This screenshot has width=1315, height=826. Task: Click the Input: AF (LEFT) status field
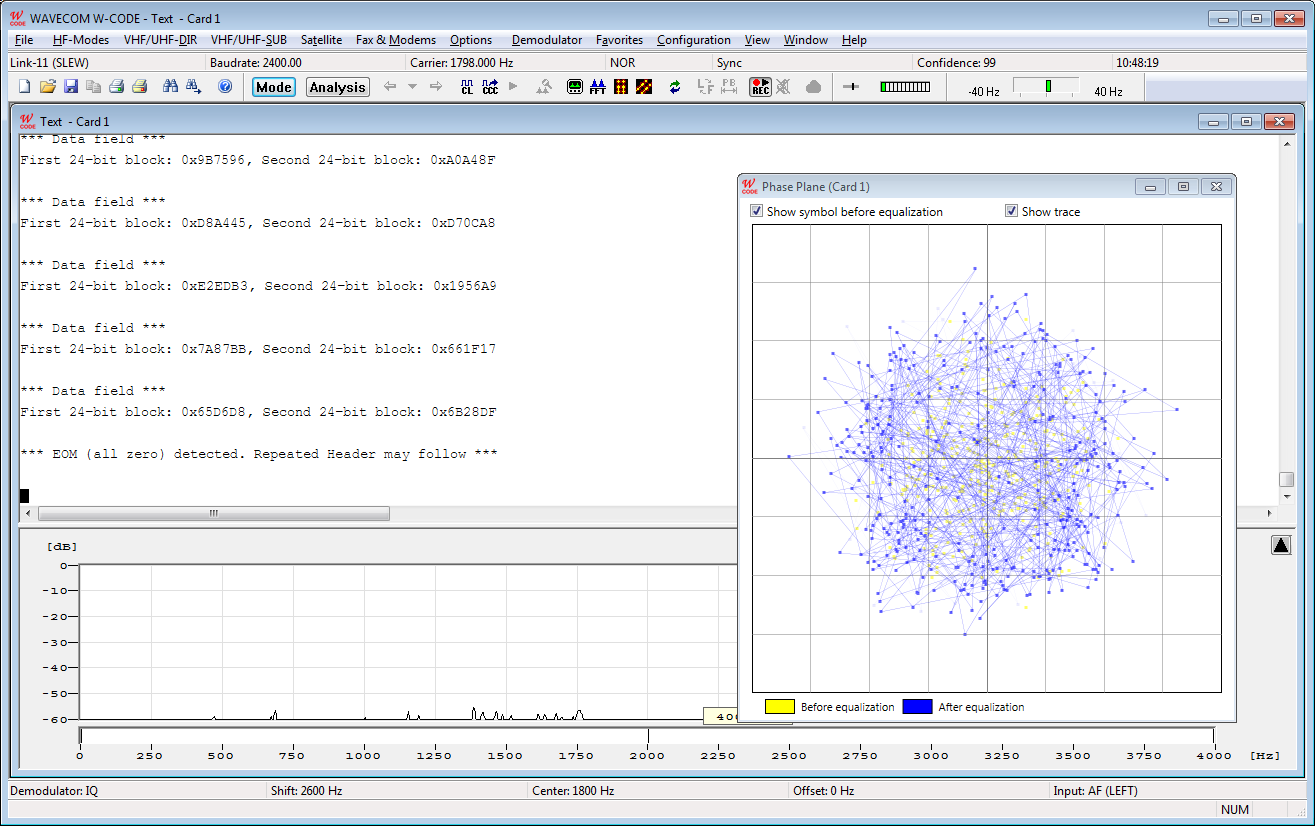tap(1178, 791)
